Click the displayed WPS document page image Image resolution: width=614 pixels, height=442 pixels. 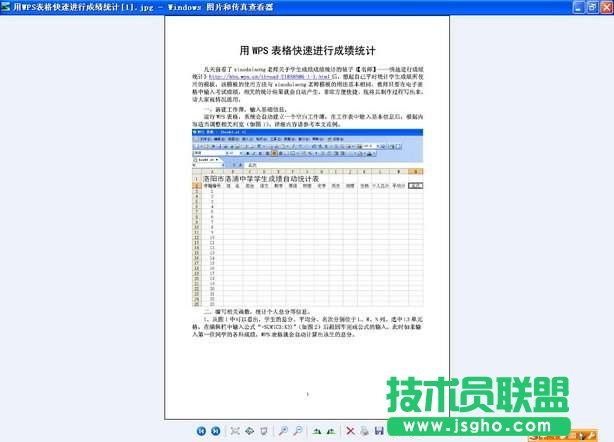307,217
